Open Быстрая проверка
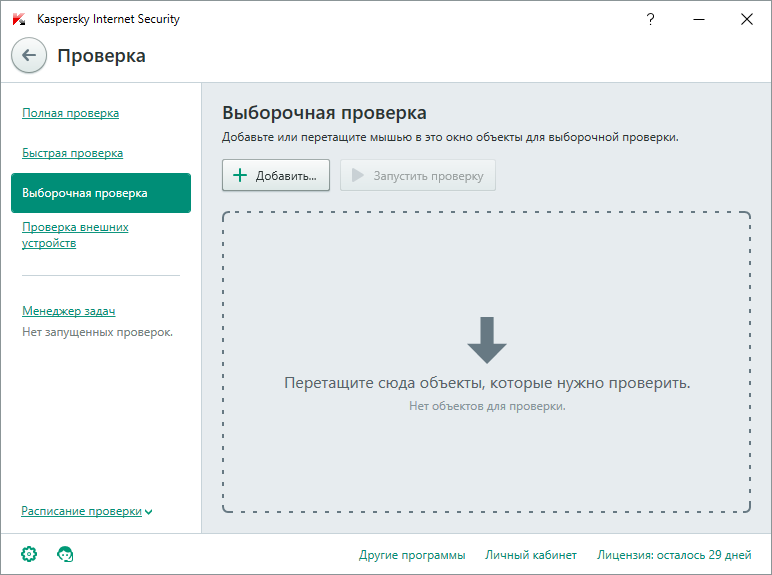772x575 pixels. [x=72, y=153]
